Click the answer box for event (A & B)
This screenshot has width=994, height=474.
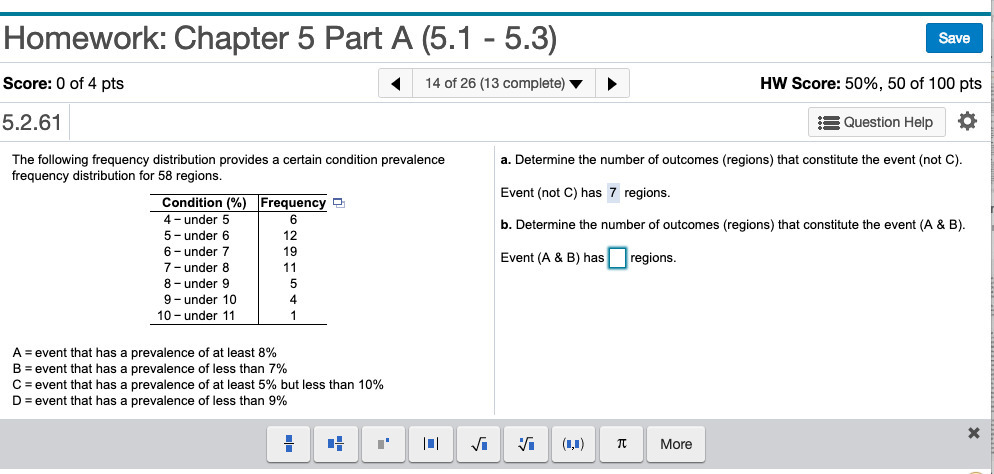click(x=617, y=258)
